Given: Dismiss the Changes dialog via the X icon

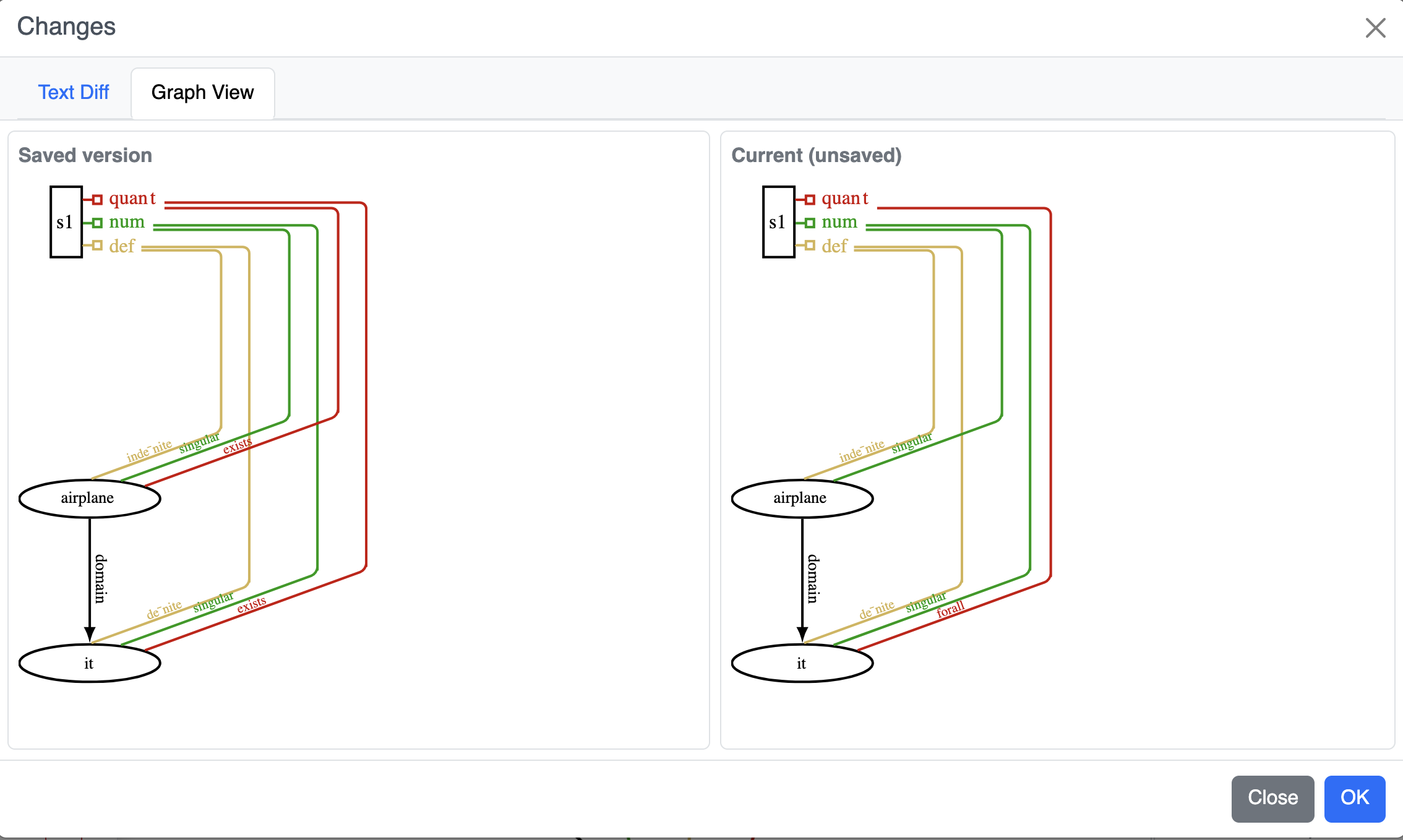Looking at the screenshot, I should click(1375, 28).
